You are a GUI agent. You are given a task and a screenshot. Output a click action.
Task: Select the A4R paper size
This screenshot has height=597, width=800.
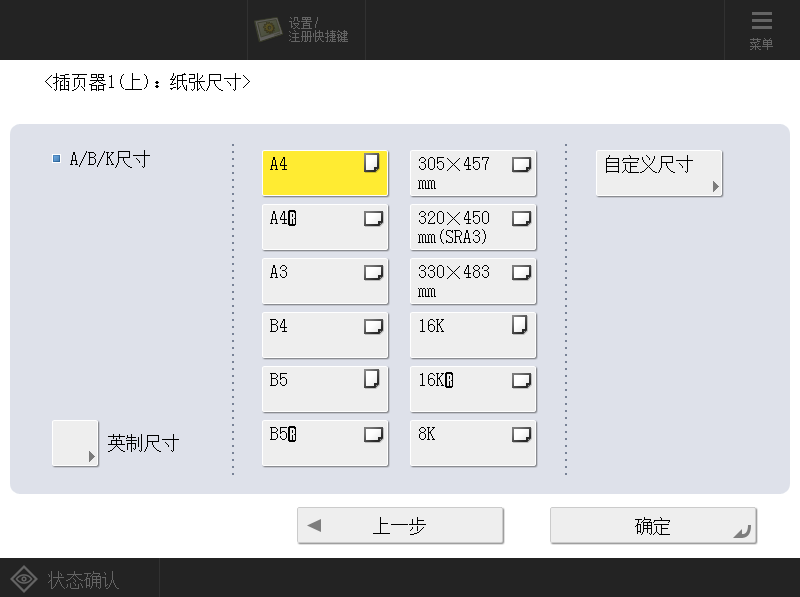[324, 227]
